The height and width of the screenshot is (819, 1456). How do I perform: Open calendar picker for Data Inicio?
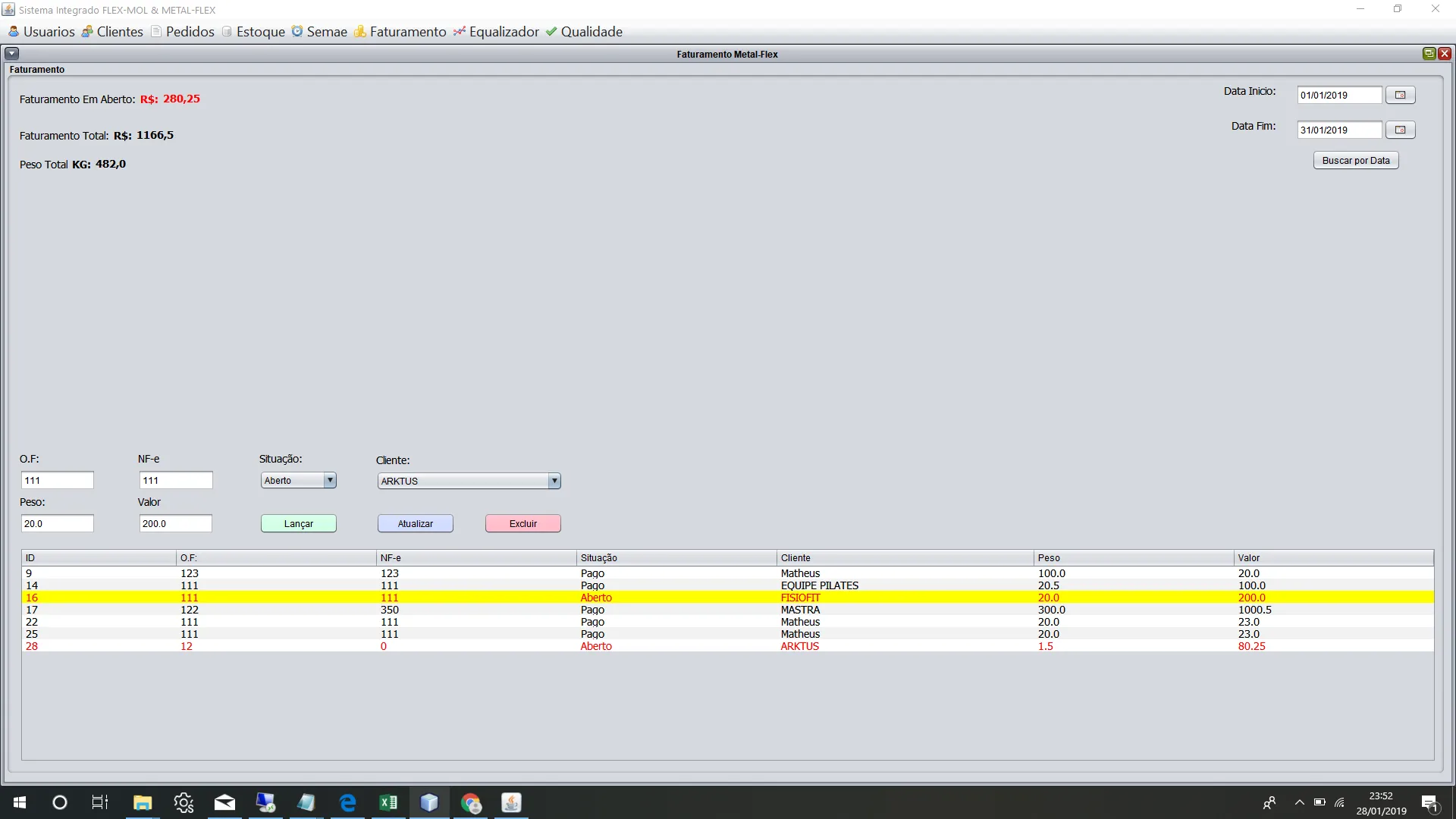coord(1400,95)
